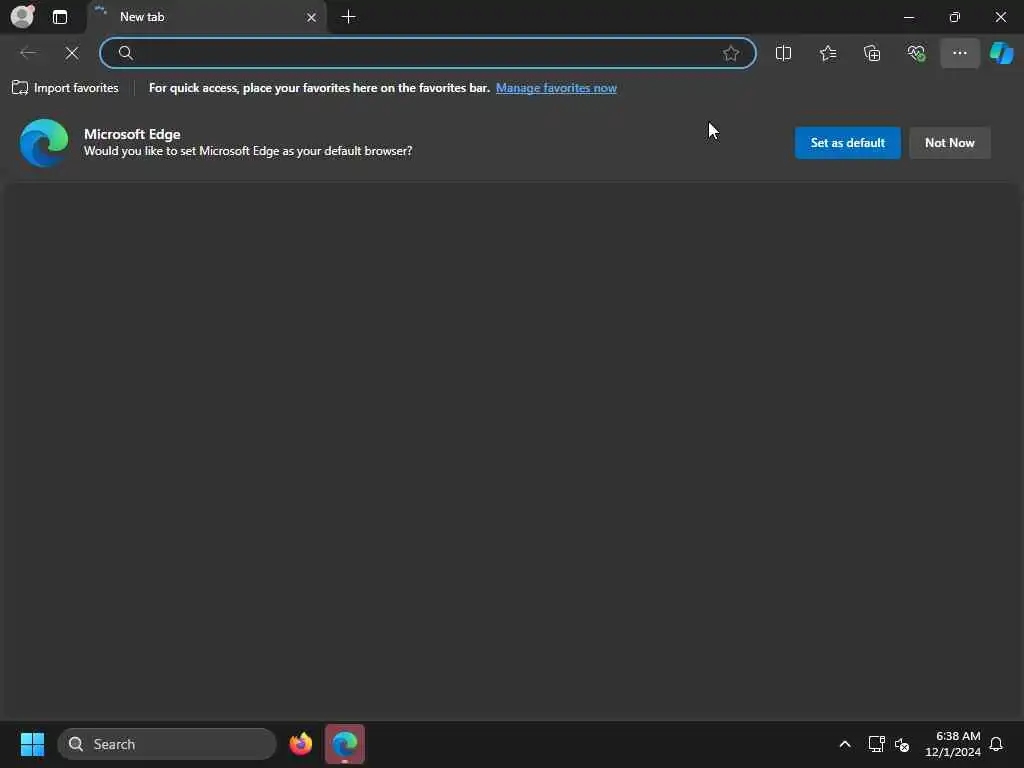Open Settings and more menu
The width and height of the screenshot is (1024, 768).
959,53
